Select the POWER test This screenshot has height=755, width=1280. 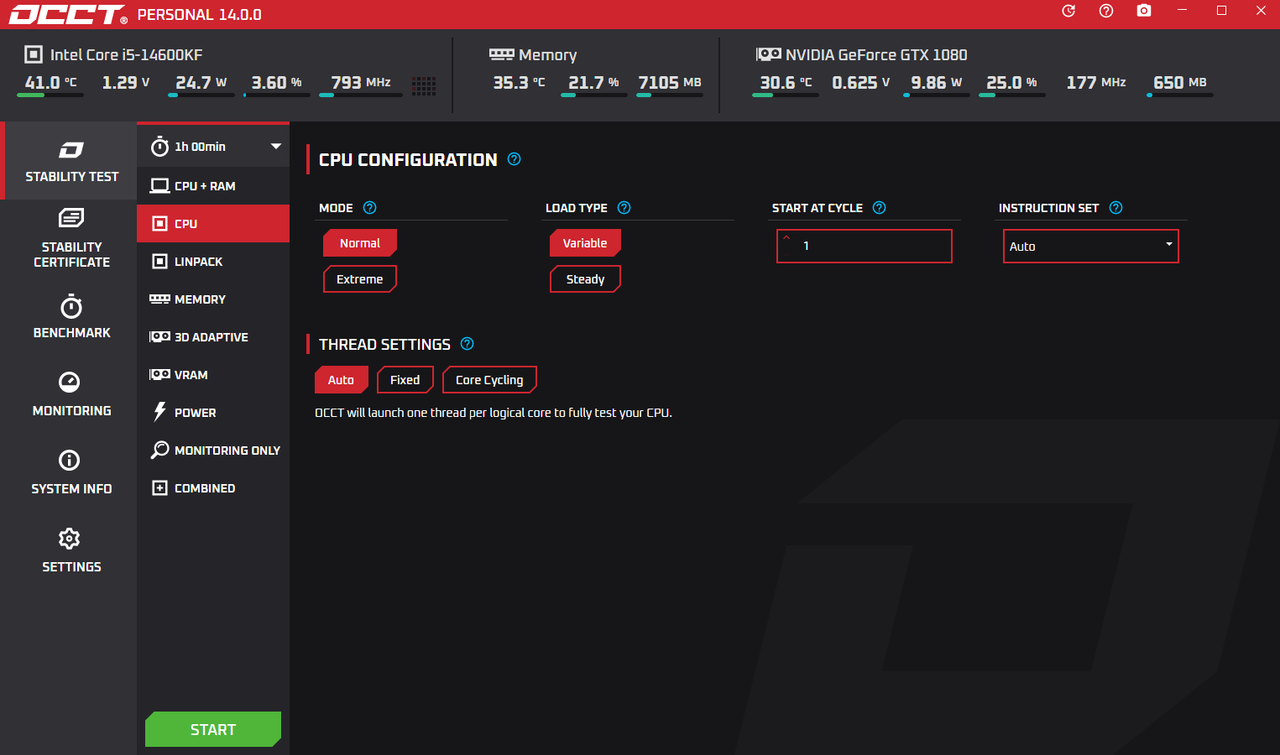213,412
